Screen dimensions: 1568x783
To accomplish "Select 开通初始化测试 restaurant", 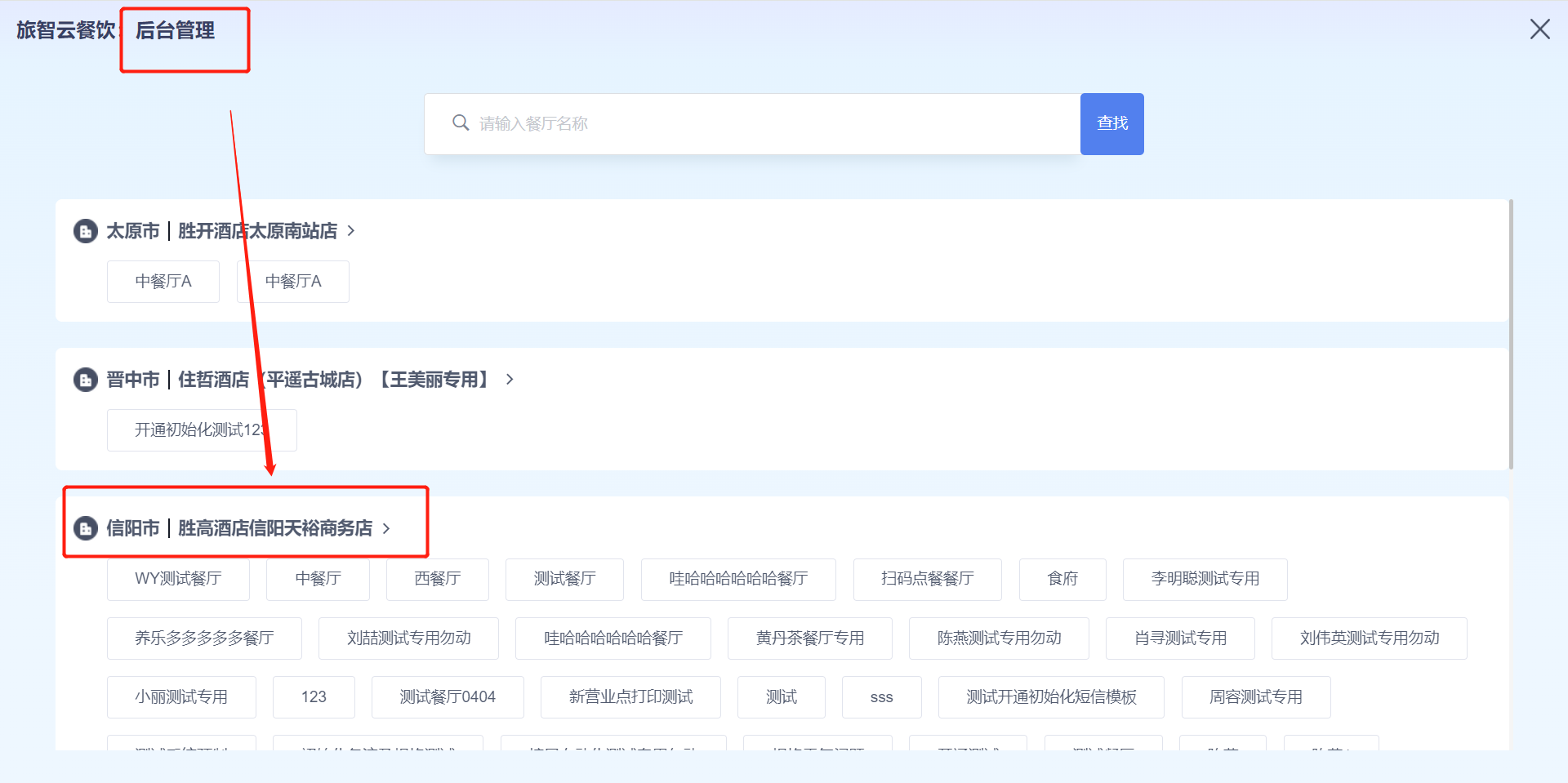I will pos(202,430).
